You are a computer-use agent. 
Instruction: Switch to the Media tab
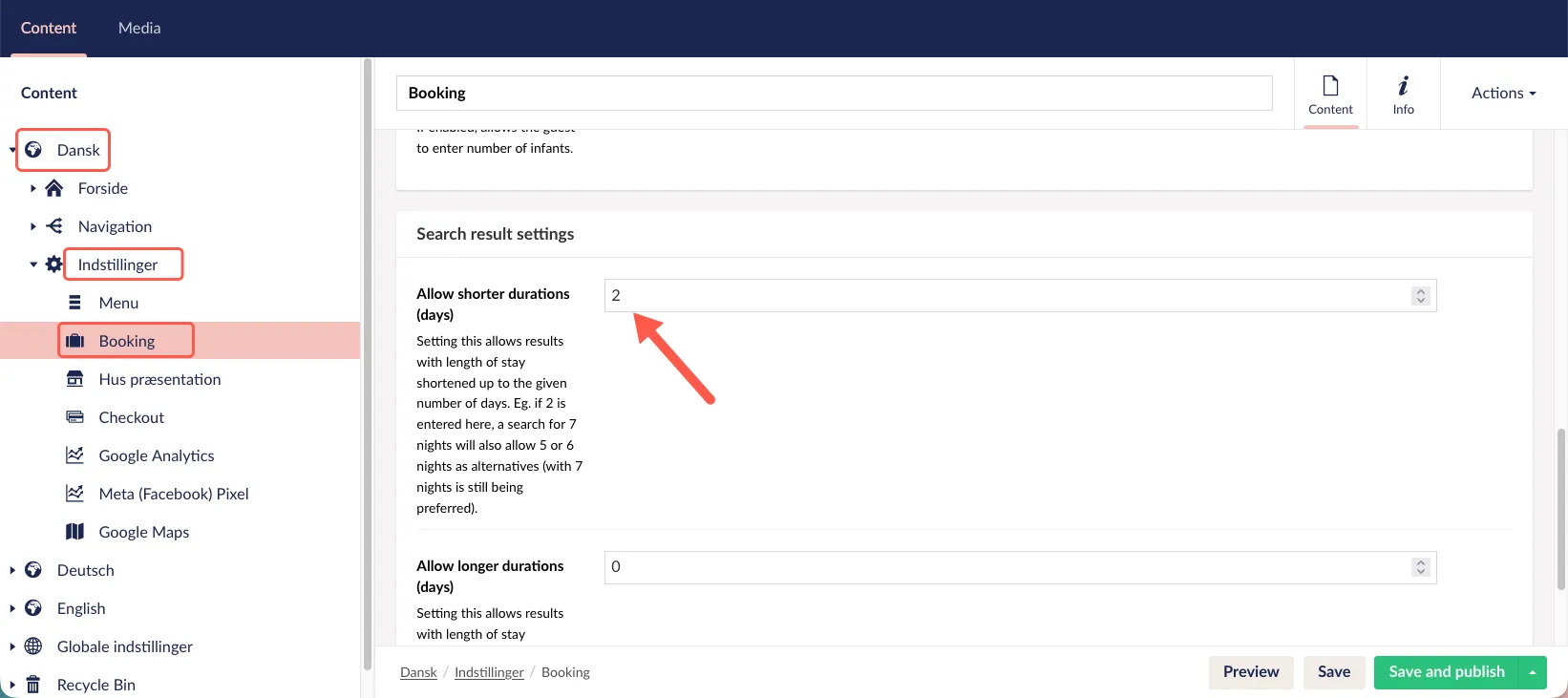click(139, 28)
